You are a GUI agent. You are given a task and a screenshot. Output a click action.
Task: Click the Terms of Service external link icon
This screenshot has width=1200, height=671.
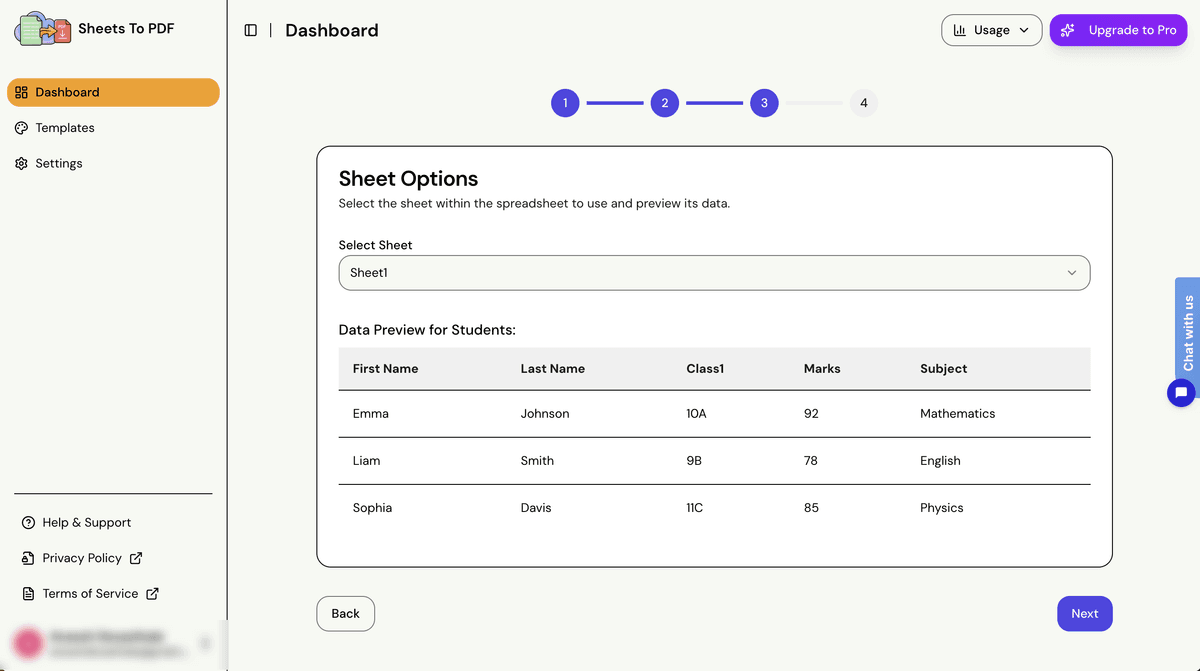click(155, 593)
